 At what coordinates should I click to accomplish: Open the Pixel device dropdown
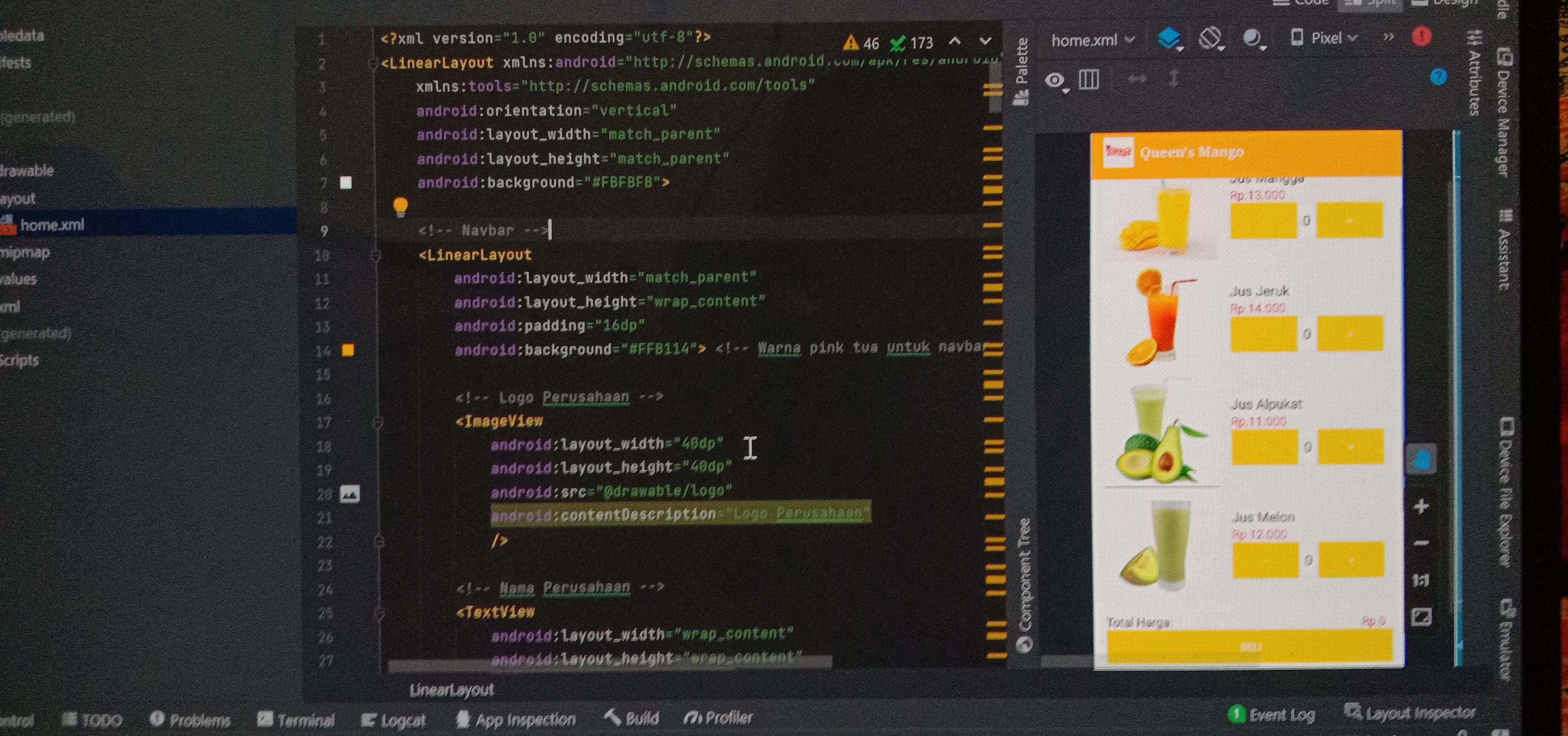pos(1325,38)
